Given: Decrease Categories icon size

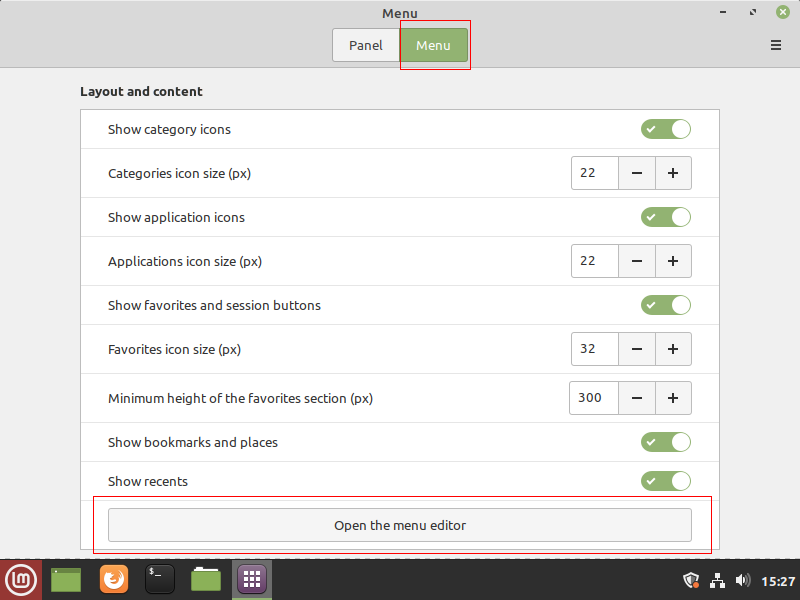Looking at the screenshot, I should pyautogui.click(x=637, y=173).
